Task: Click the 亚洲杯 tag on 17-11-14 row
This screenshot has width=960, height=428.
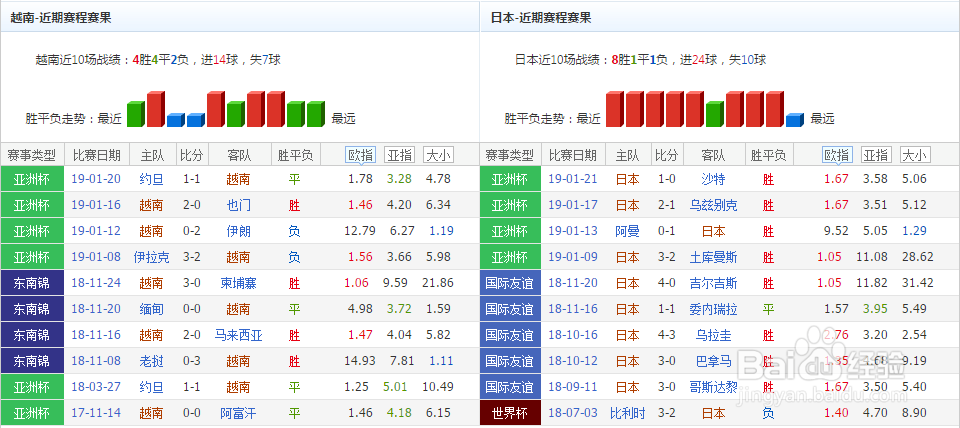Action: pyautogui.click(x=32, y=413)
